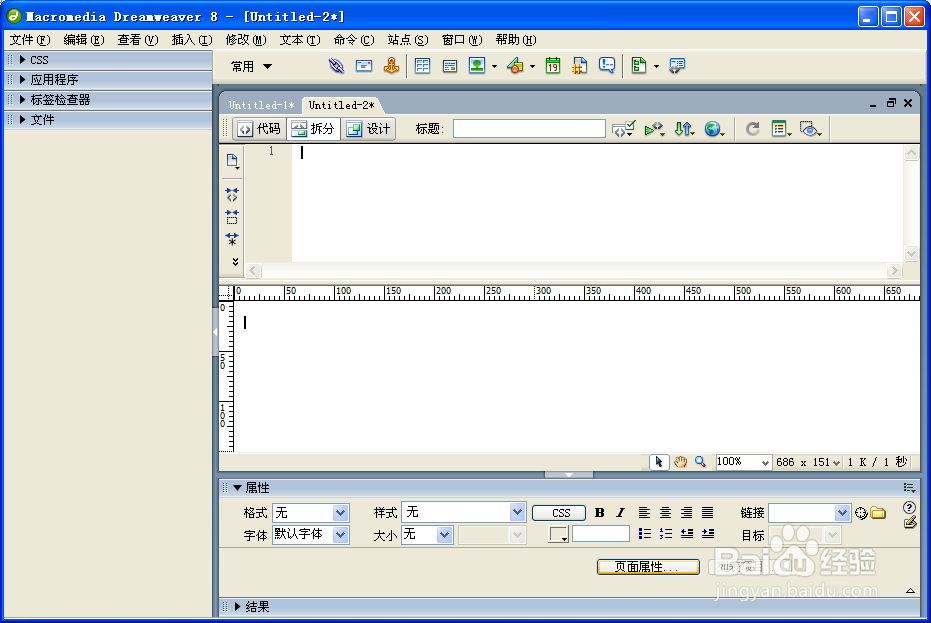Open the 站点(S) menu
The width and height of the screenshot is (931, 623).
(x=407, y=40)
